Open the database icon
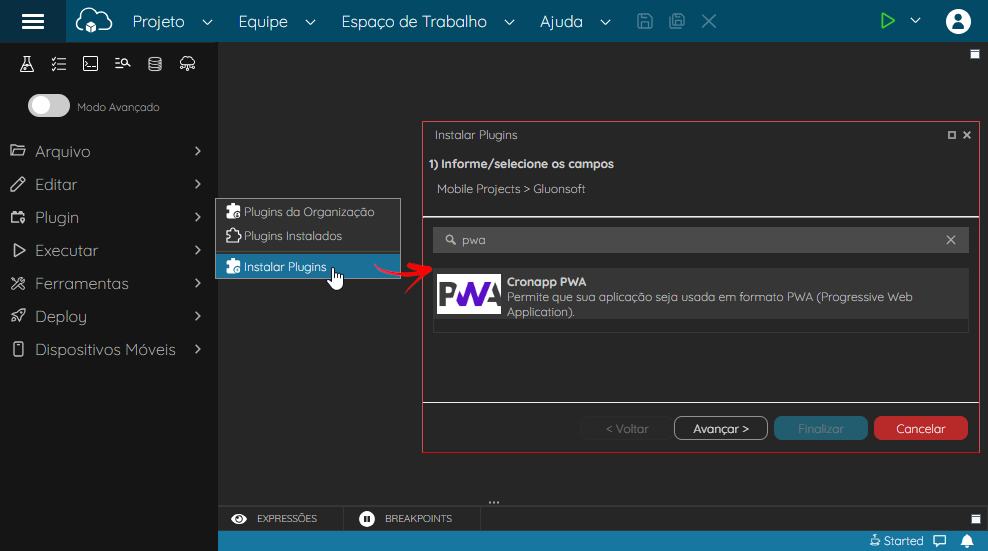The height and width of the screenshot is (551, 988). click(x=155, y=64)
